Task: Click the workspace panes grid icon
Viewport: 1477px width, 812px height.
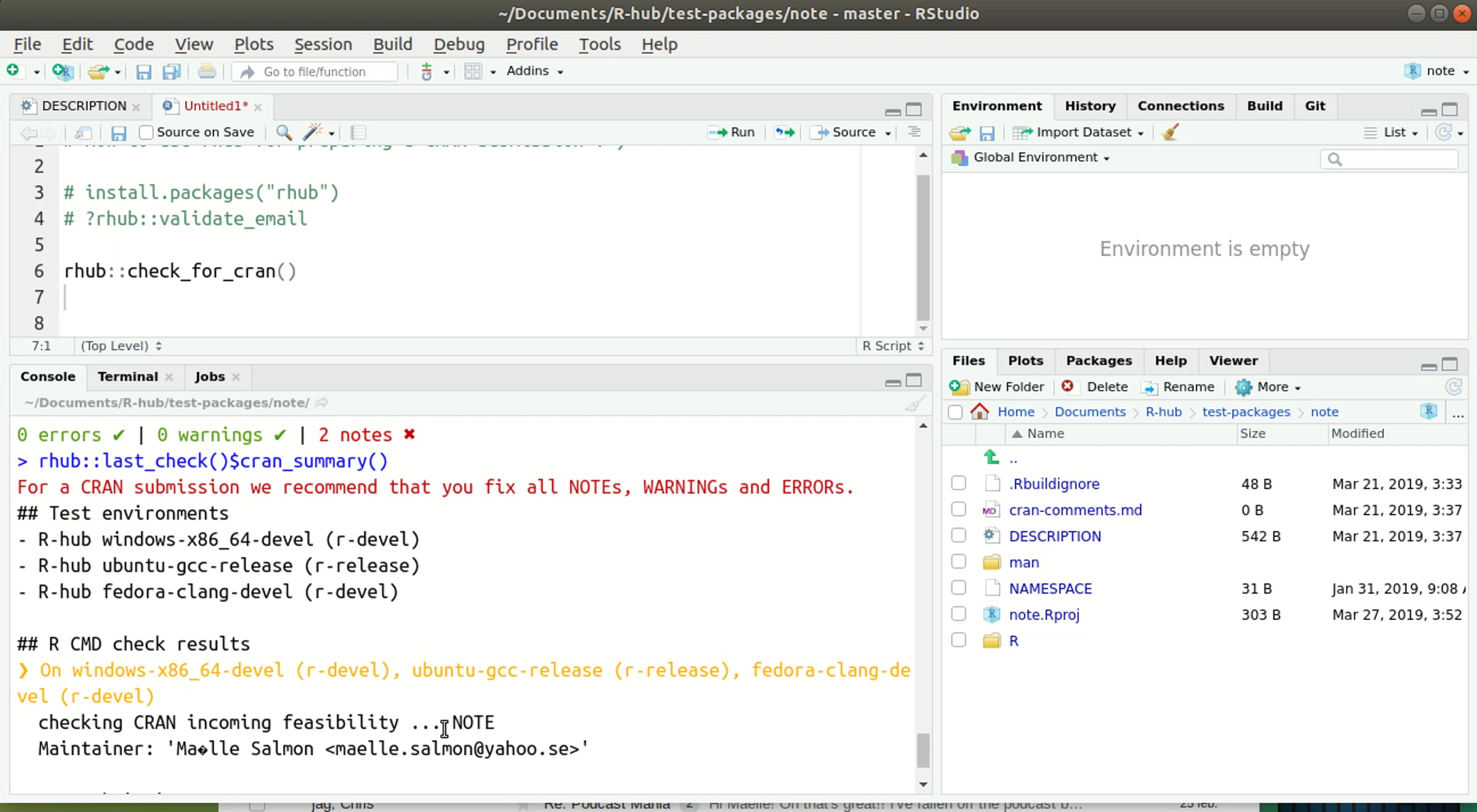Action: pyautogui.click(x=473, y=72)
